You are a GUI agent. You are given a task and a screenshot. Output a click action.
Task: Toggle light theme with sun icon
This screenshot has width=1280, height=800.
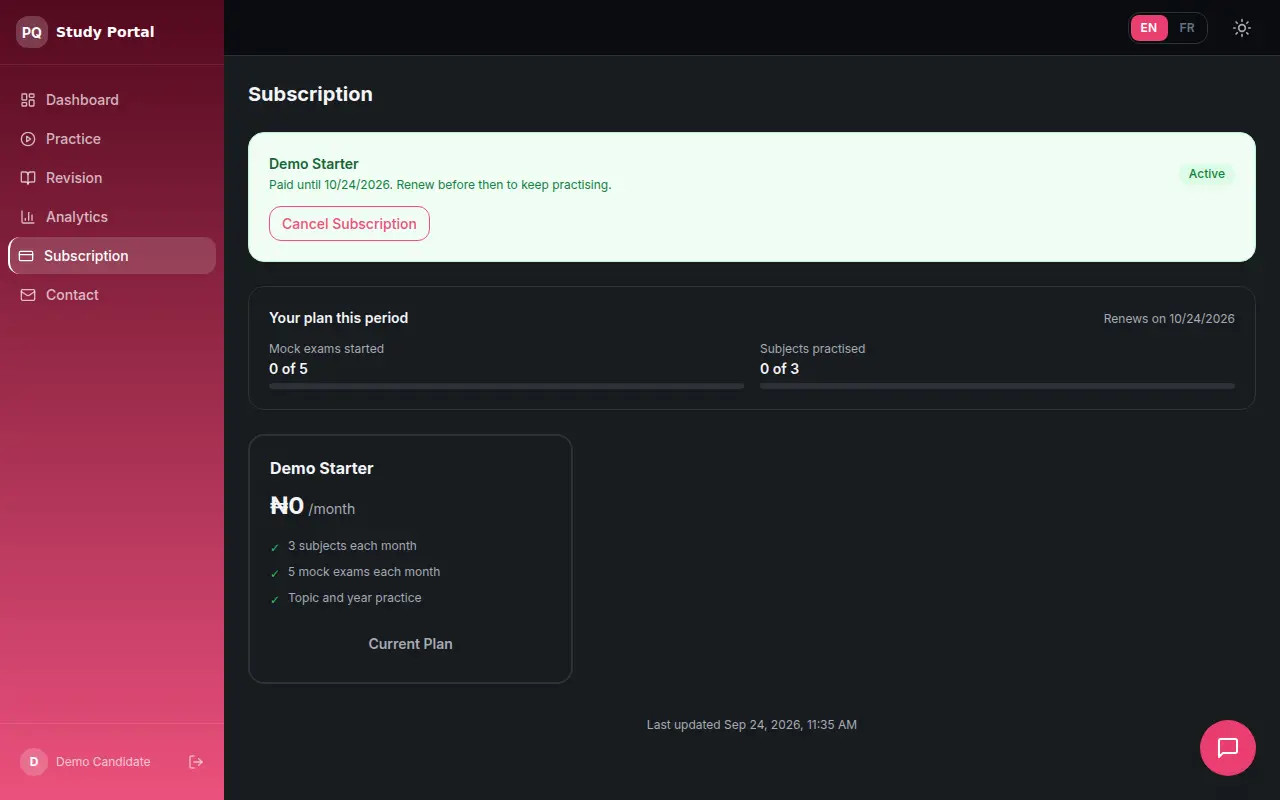click(1242, 28)
